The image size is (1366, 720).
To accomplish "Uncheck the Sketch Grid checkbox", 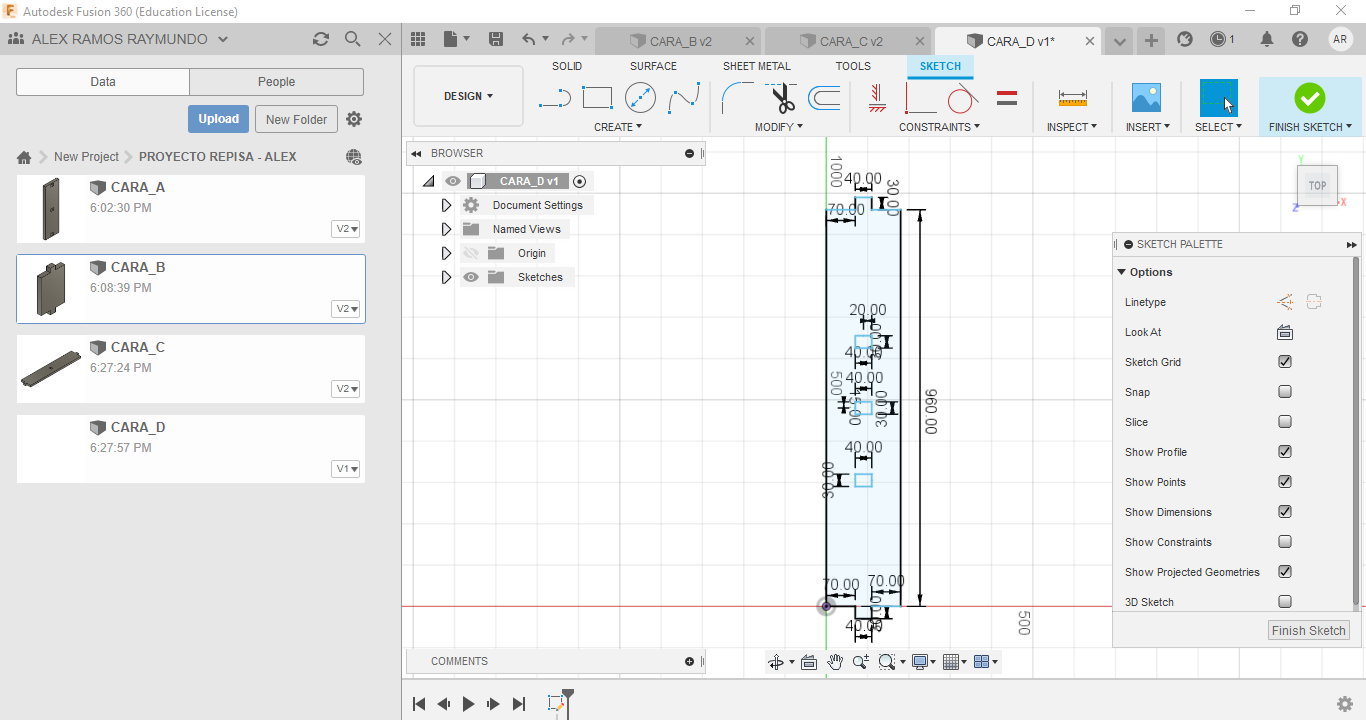I will click(x=1285, y=362).
